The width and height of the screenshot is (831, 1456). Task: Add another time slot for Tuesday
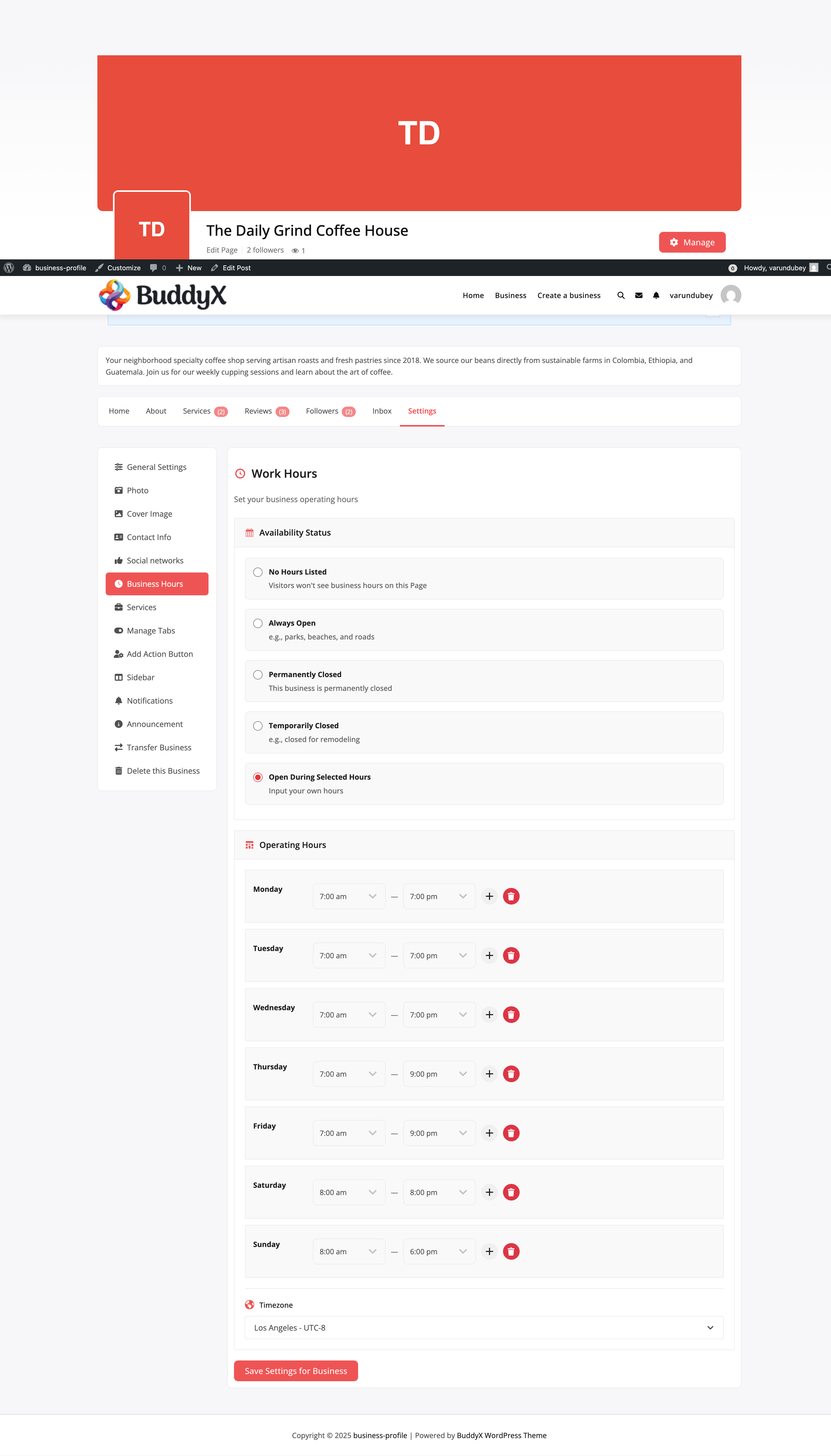(489, 955)
